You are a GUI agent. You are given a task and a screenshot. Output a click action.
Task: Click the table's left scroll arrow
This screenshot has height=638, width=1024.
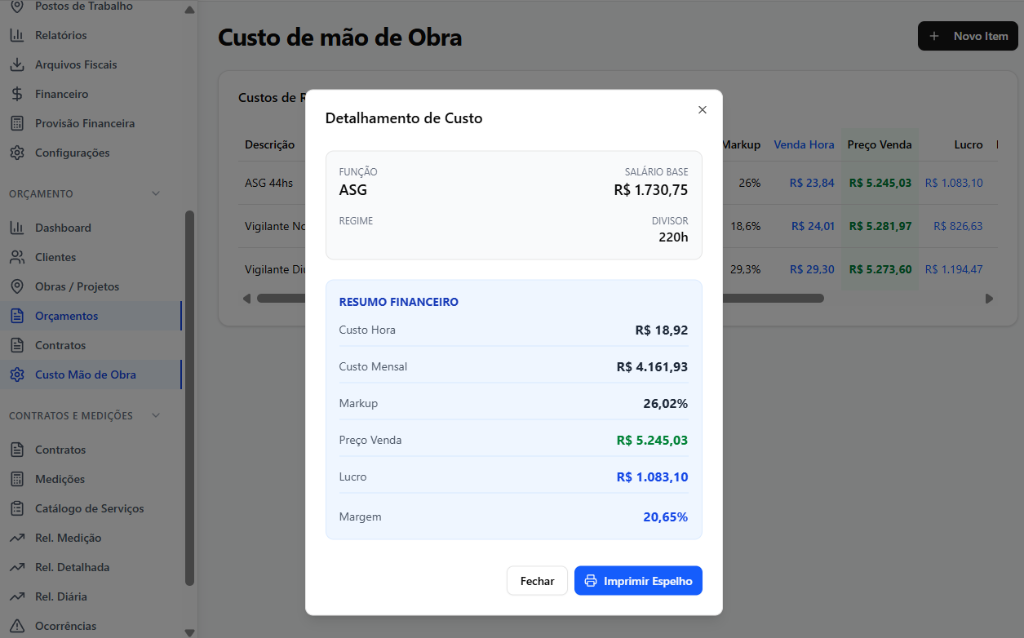(247, 298)
